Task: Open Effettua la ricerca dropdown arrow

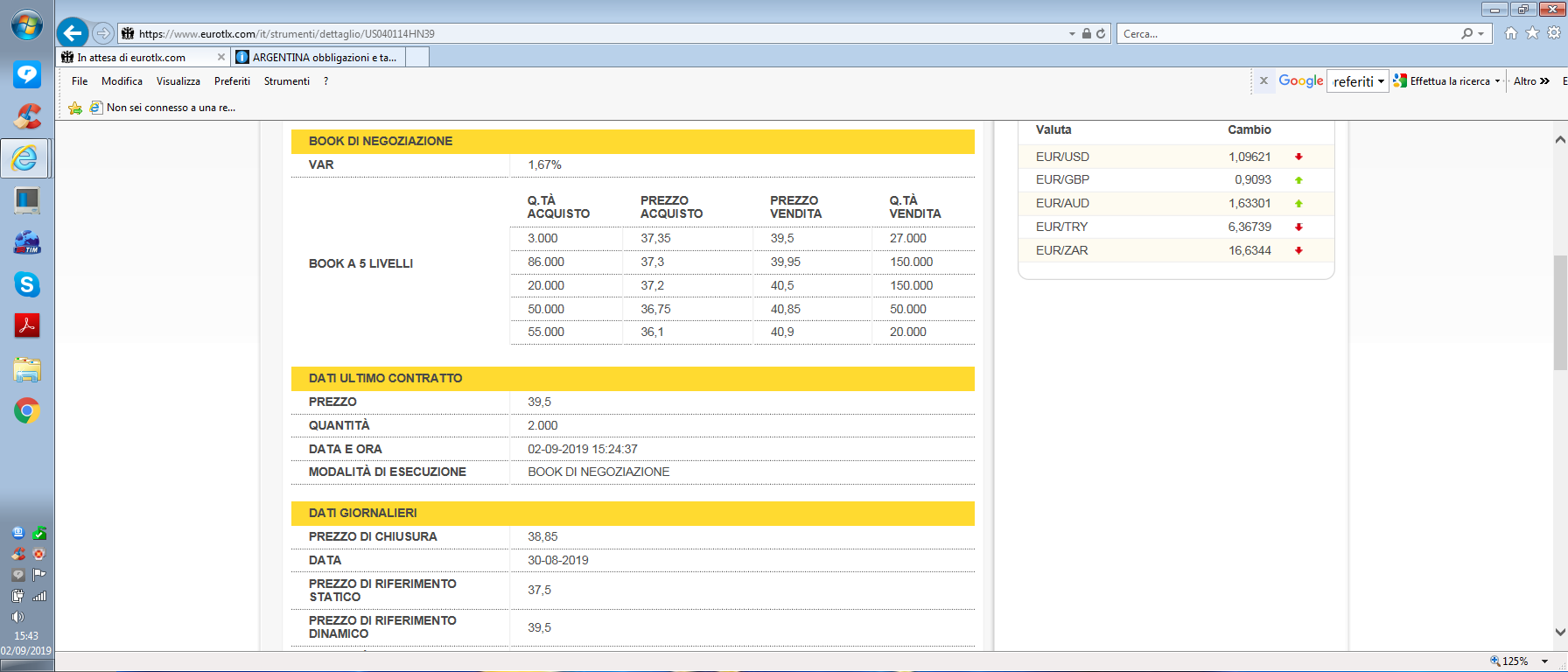Action: [1497, 80]
